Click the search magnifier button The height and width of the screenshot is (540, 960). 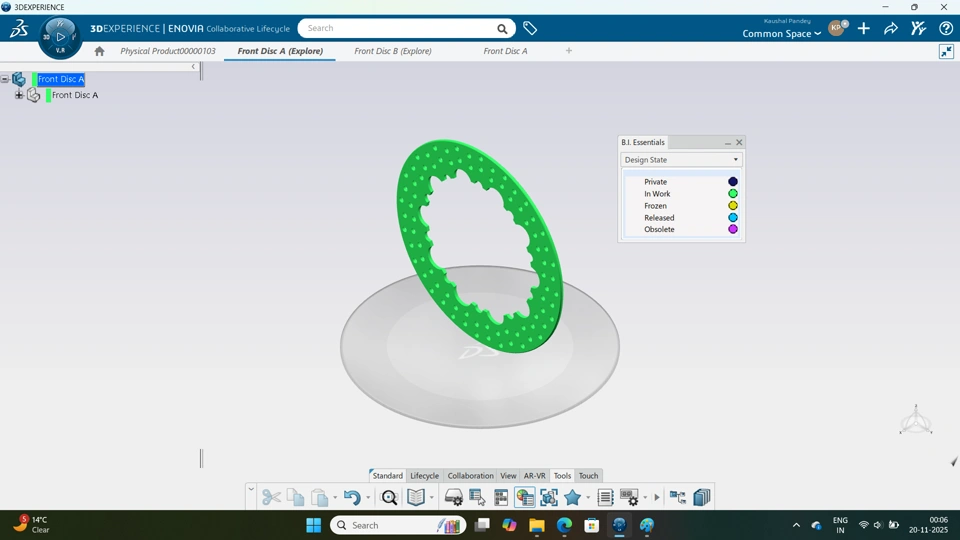[502, 28]
